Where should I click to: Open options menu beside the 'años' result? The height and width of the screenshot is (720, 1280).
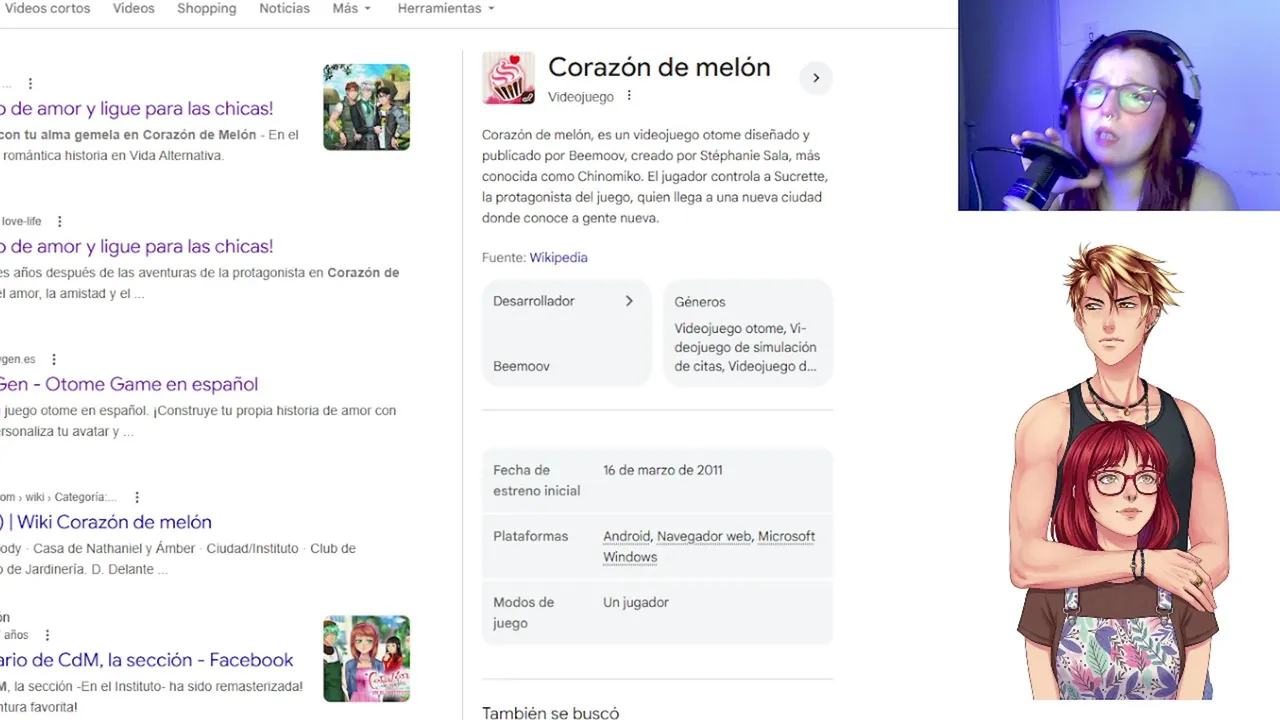(x=47, y=635)
